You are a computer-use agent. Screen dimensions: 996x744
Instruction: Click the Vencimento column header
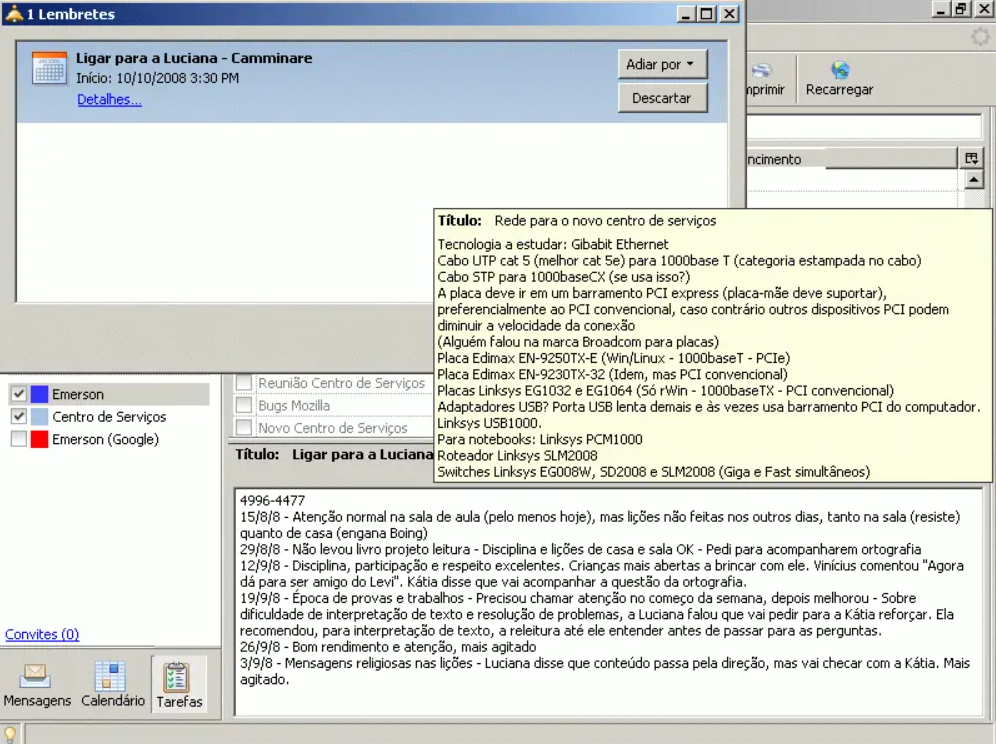pos(851,159)
